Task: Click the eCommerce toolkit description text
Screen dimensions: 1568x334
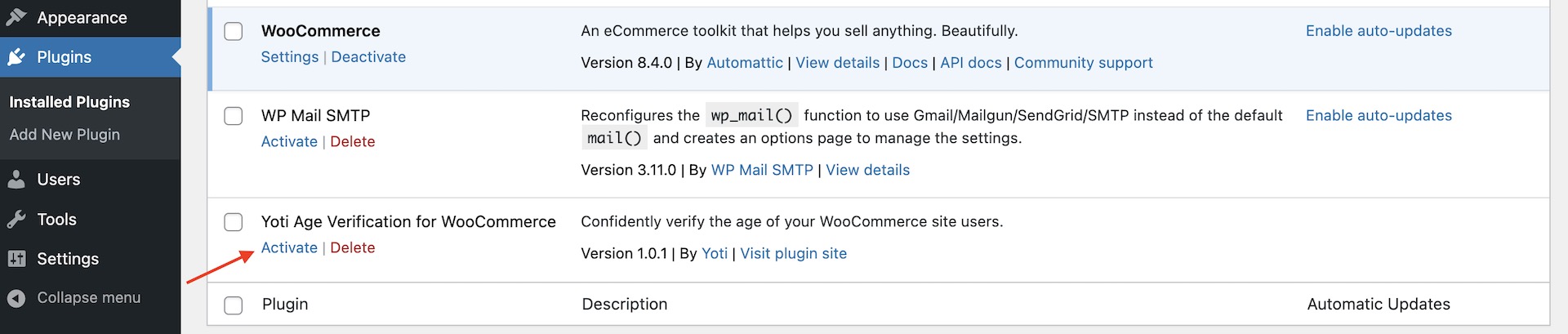Action: coord(800,31)
